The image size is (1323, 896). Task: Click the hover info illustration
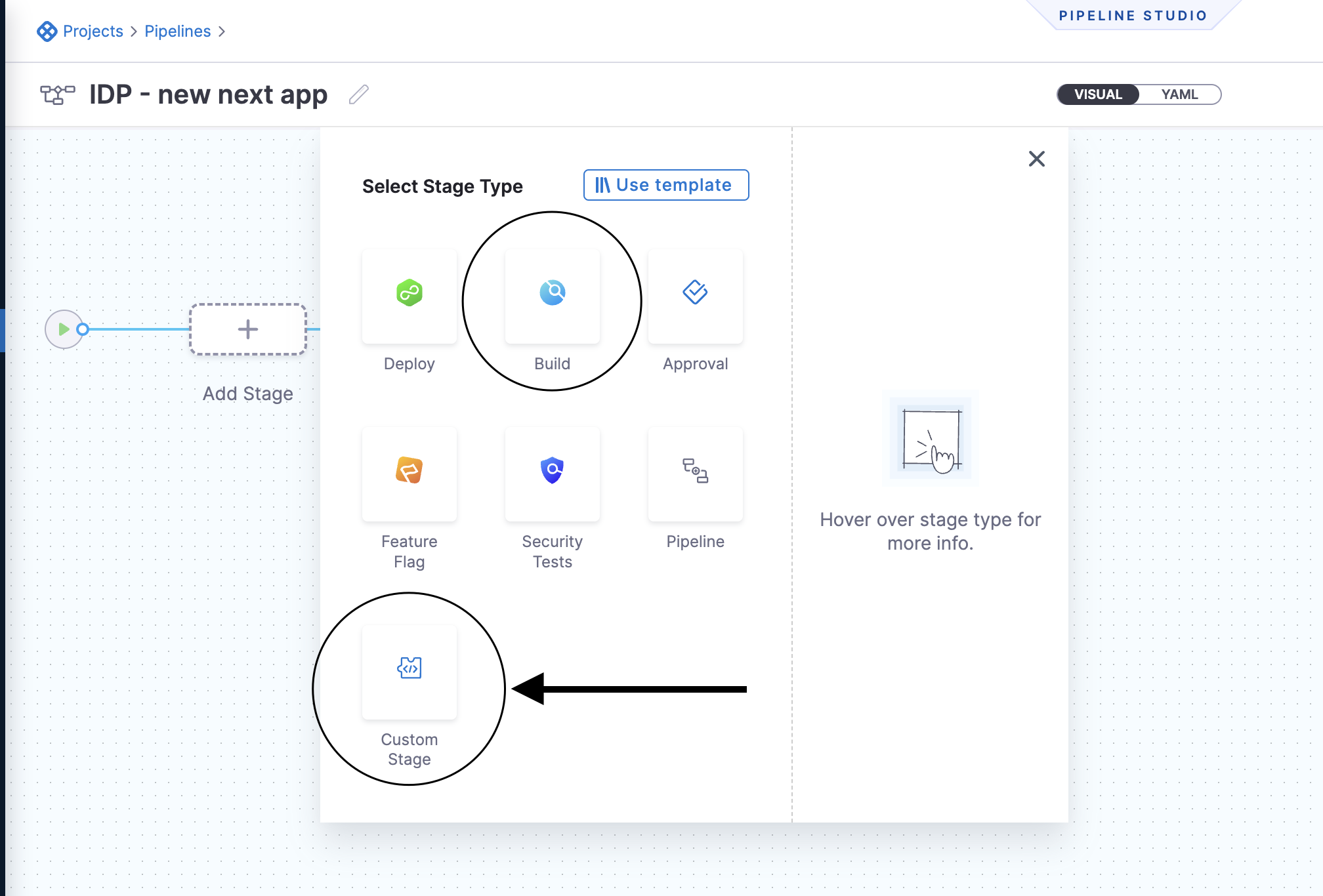930,438
